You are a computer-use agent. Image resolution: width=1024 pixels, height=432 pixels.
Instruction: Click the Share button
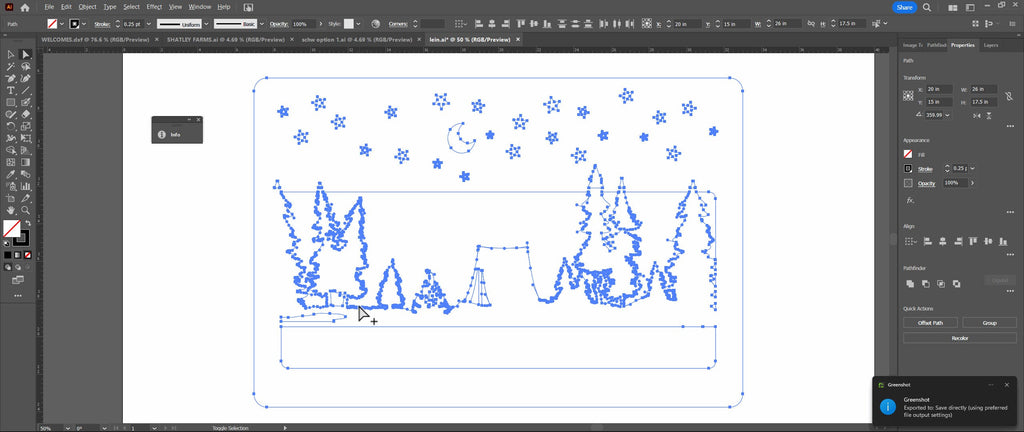904,7
